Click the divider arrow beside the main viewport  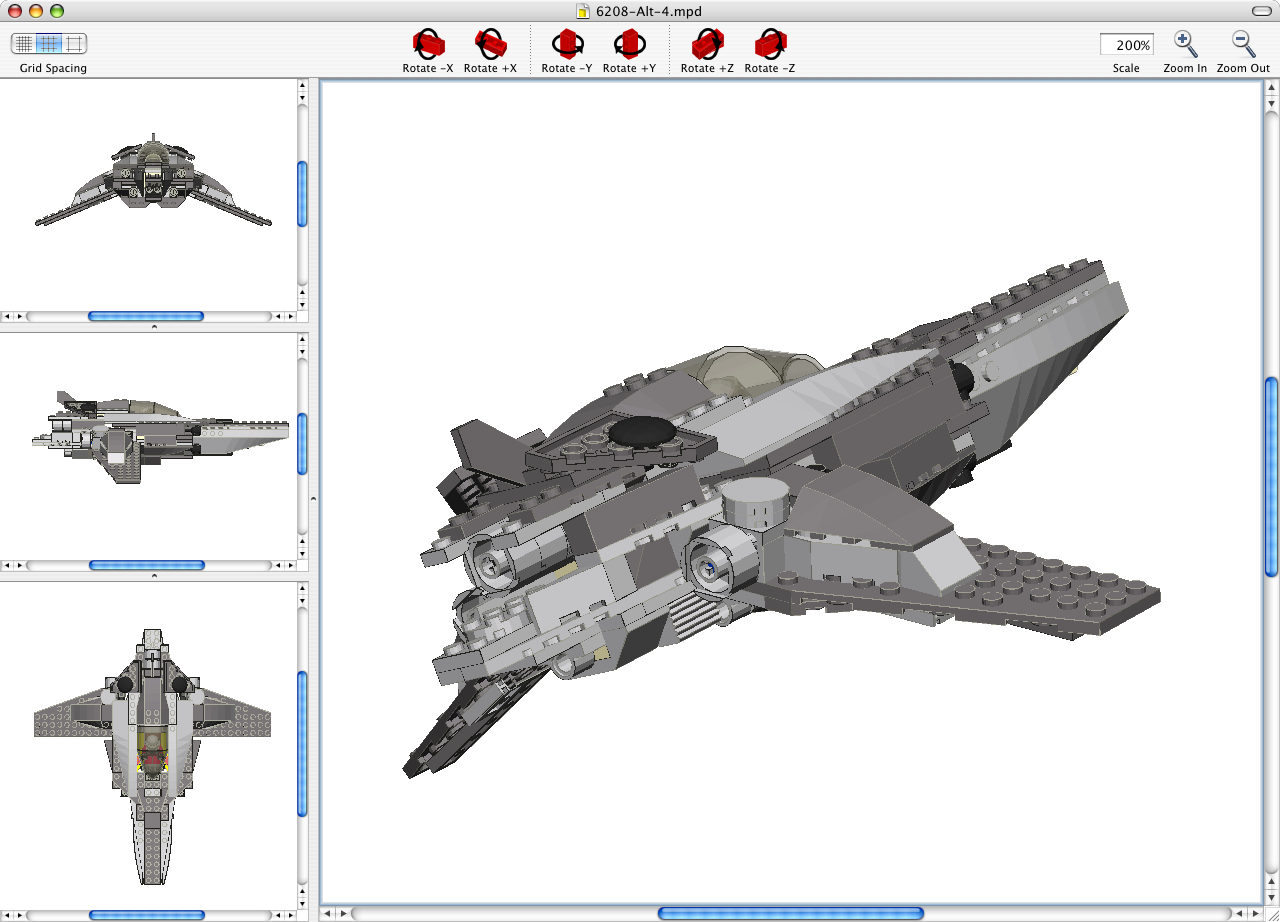(x=313, y=497)
